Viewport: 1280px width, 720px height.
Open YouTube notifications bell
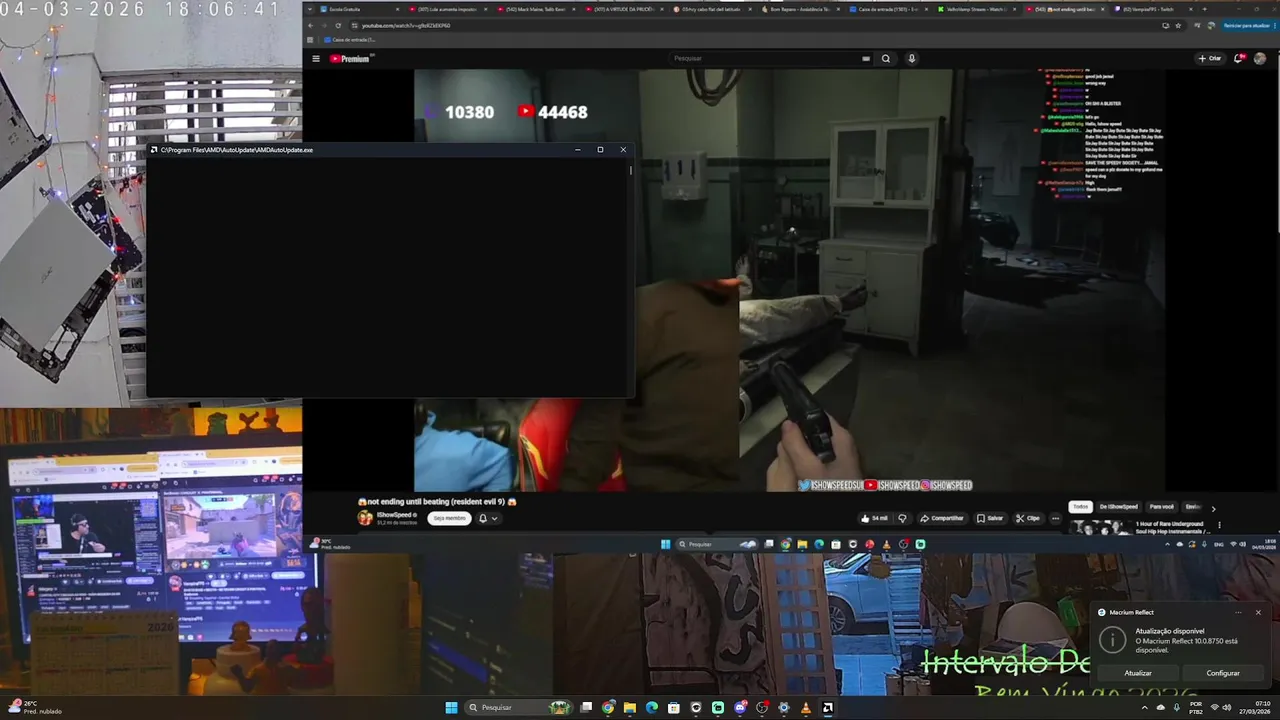click(x=1240, y=58)
